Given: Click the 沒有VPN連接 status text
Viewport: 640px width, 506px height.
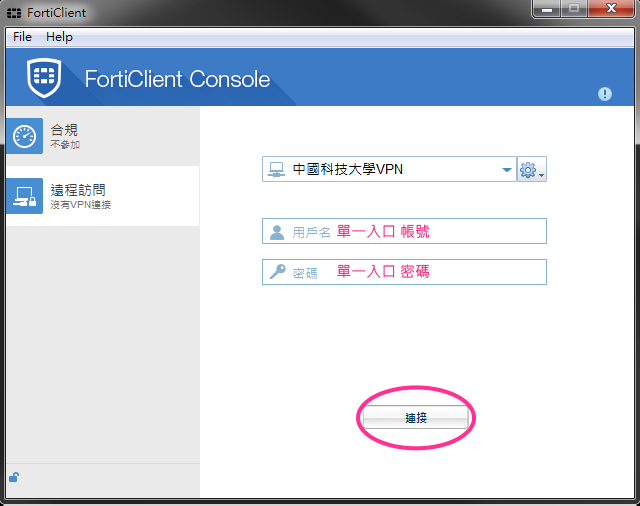Looking at the screenshot, I should 80,205.
